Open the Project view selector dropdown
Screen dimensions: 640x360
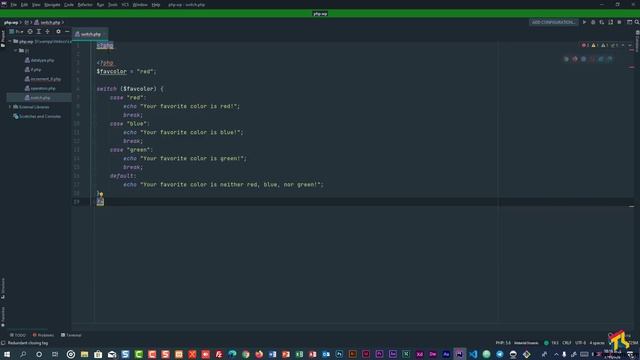16,31
